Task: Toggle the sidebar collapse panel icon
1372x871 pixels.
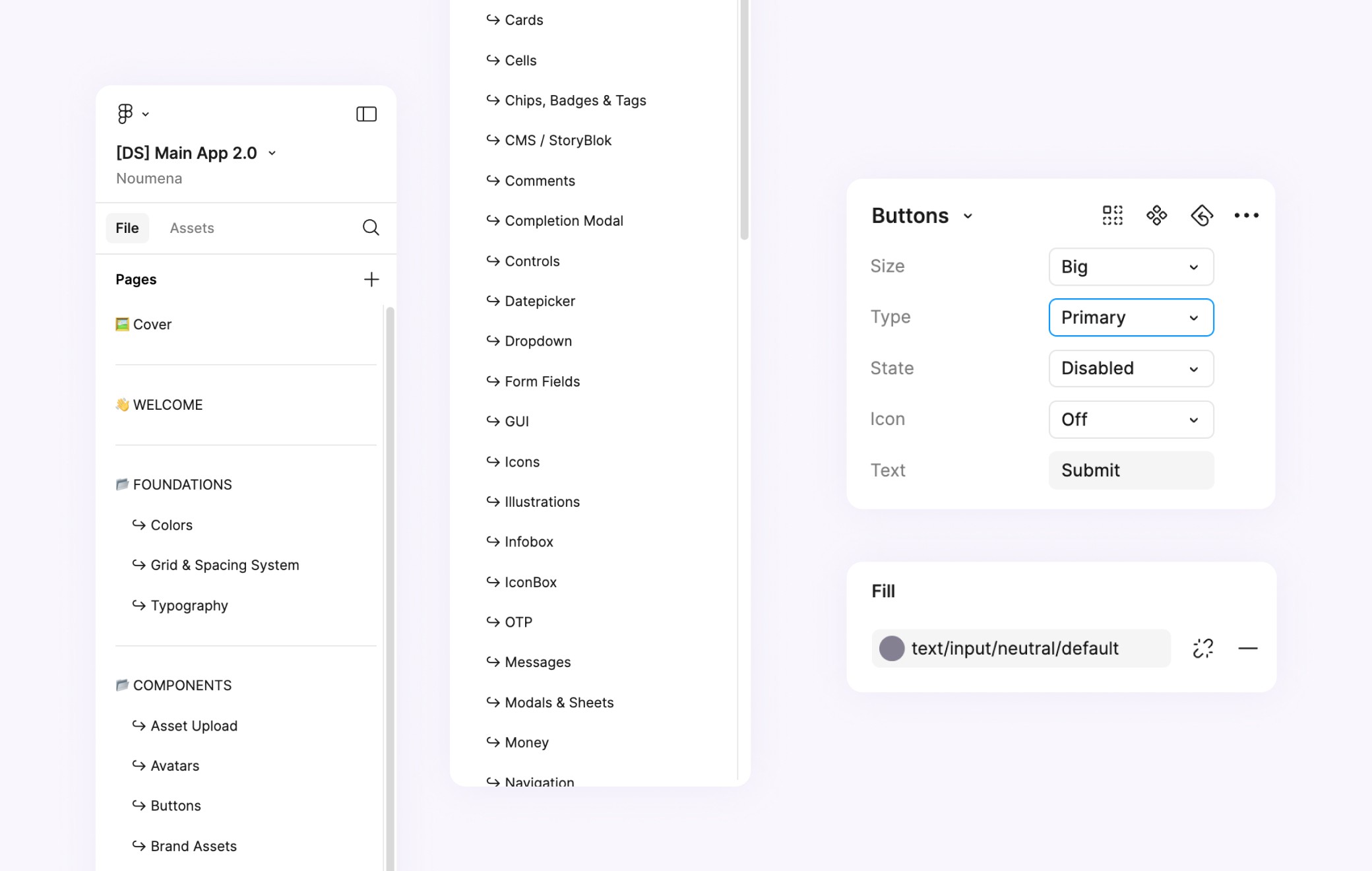Action: (x=366, y=114)
